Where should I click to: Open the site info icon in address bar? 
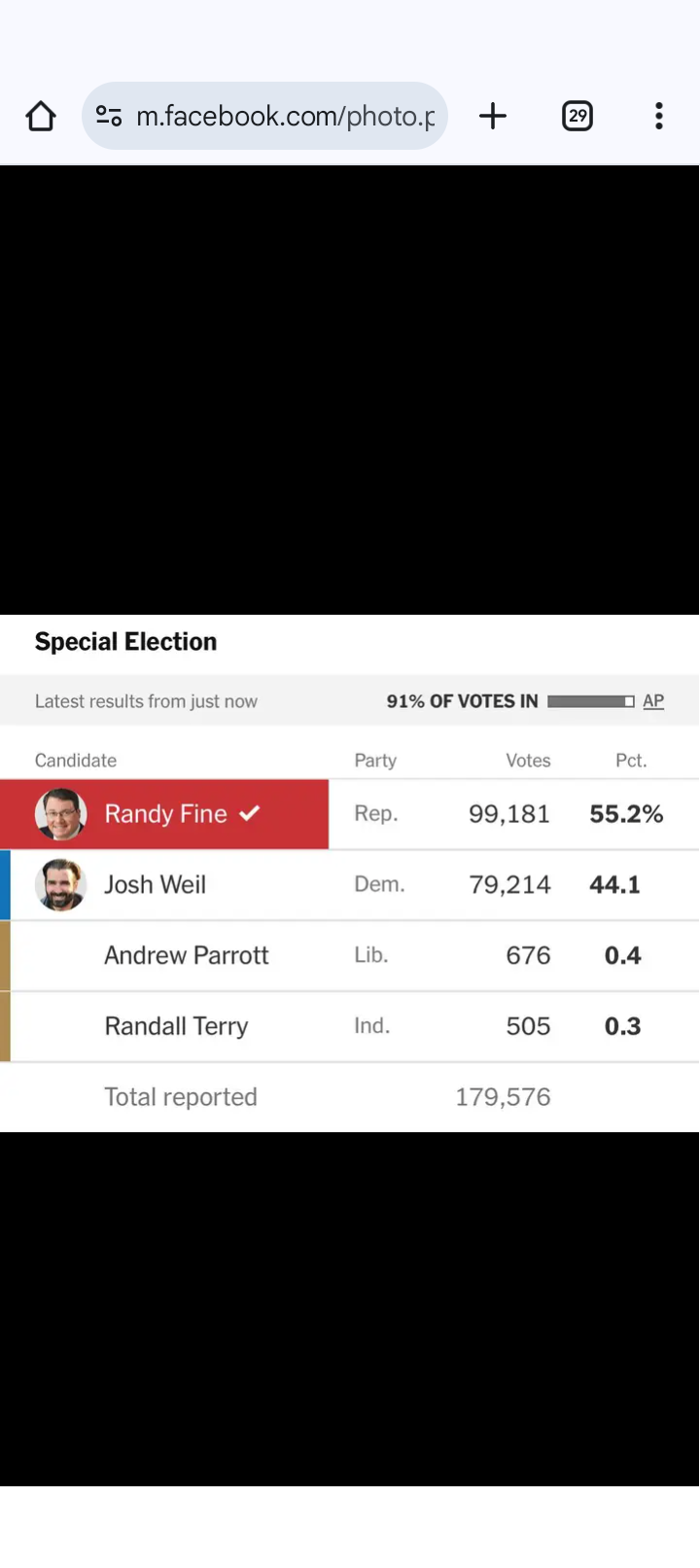pos(109,117)
